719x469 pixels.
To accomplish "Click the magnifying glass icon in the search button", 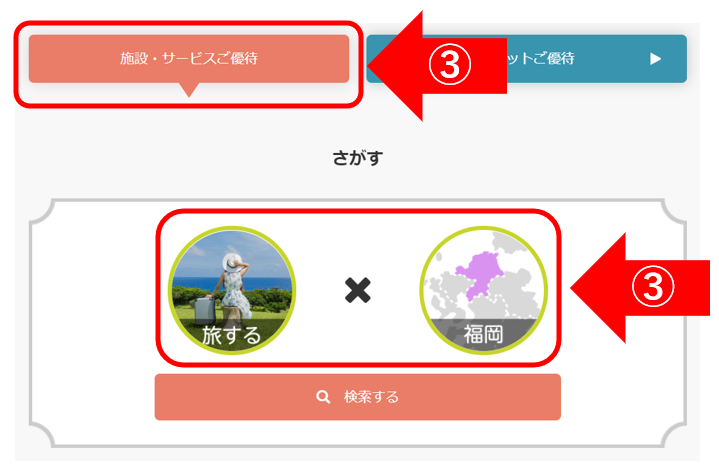I will [x=323, y=397].
